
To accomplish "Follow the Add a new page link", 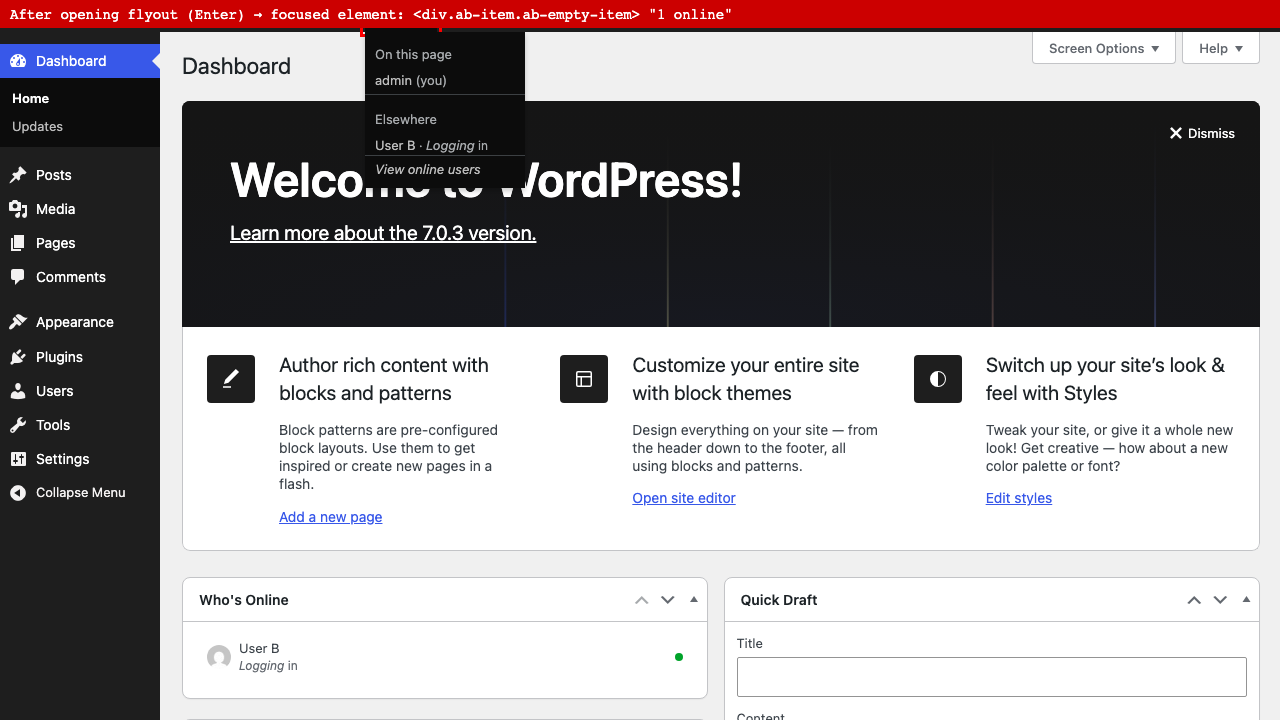I will (x=331, y=517).
